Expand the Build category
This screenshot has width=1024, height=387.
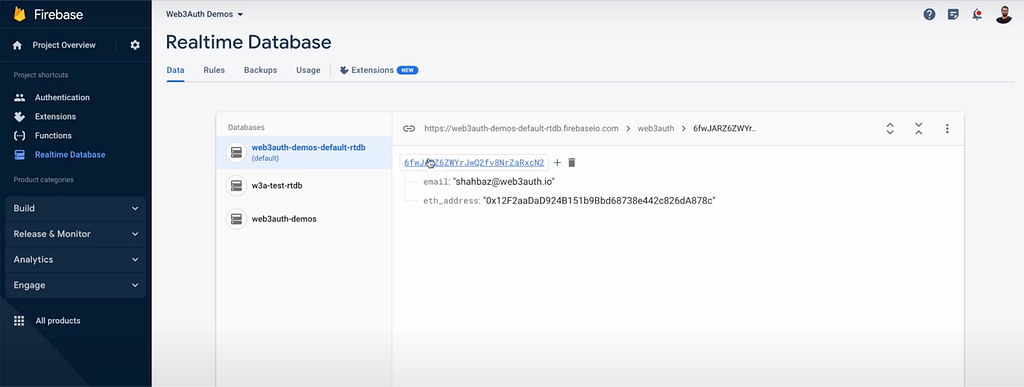pyautogui.click(x=76, y=208)
